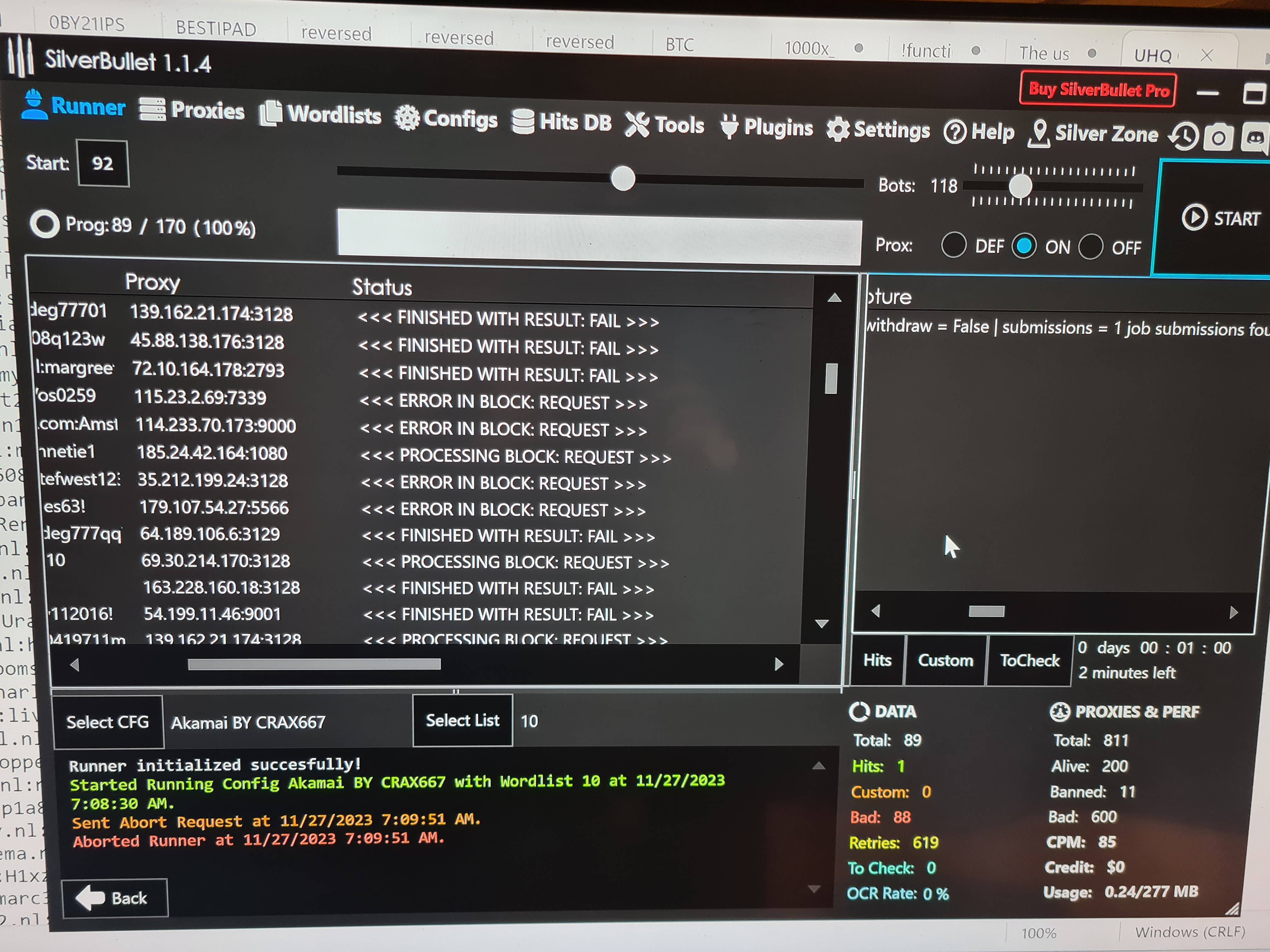This screenshot has height=952, width=1270.
Task: Select the DEF proxy radio button
Action: [x=954, y=246]
